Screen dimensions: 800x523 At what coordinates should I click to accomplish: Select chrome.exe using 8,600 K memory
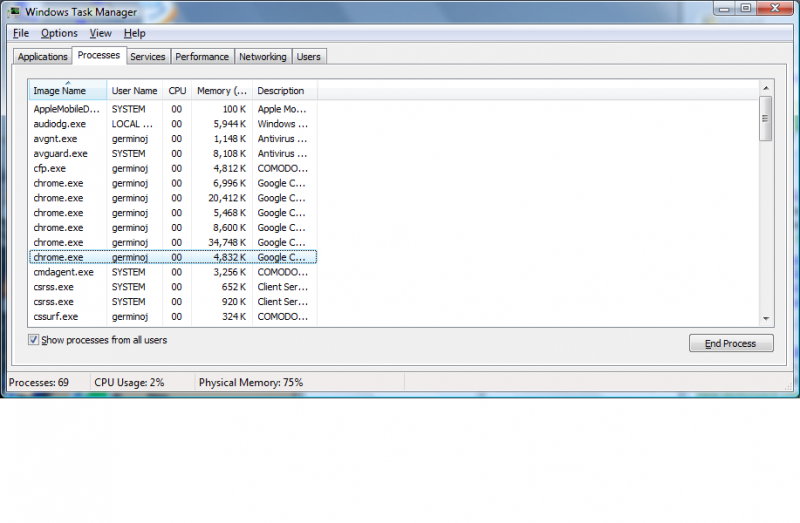173,228
